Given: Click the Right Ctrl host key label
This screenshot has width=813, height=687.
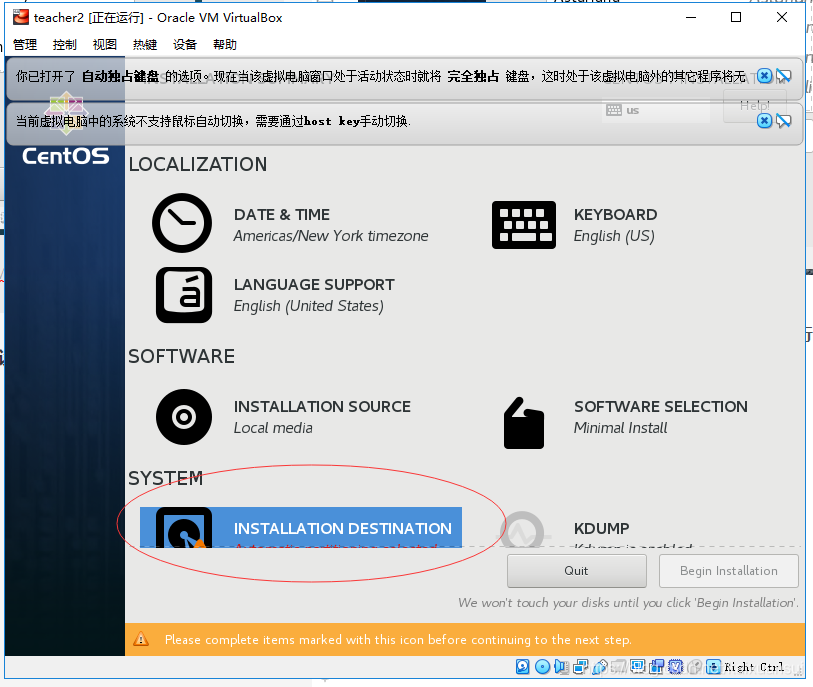Looking at the screenshot, I should [754, 667].
